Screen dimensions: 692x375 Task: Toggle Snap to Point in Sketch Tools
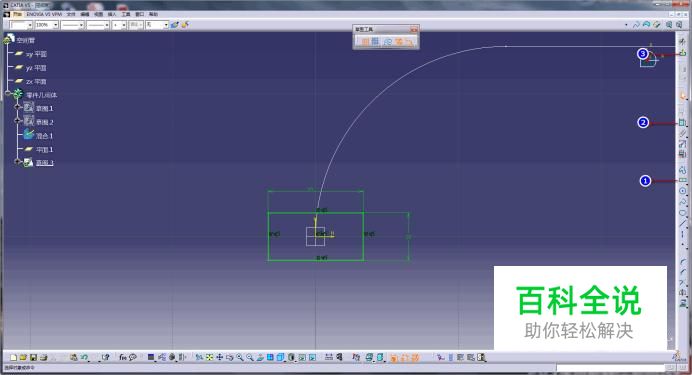(x=375, y=41)
